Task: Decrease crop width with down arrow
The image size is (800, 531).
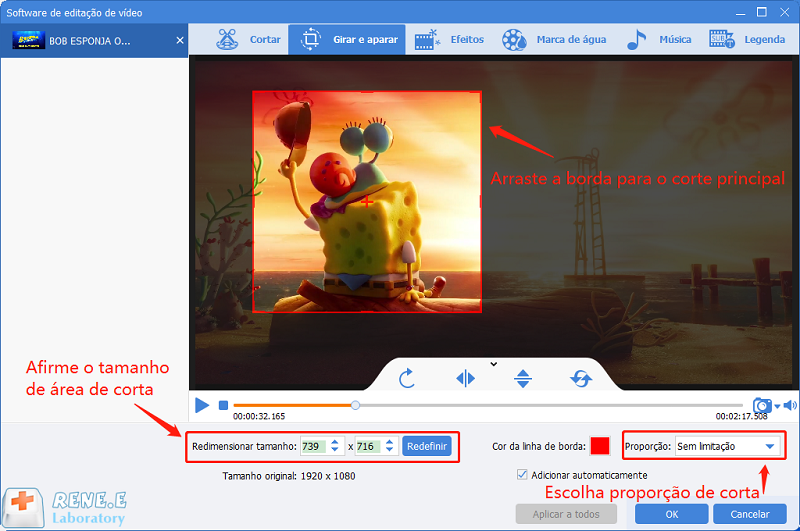Action: 335,450
